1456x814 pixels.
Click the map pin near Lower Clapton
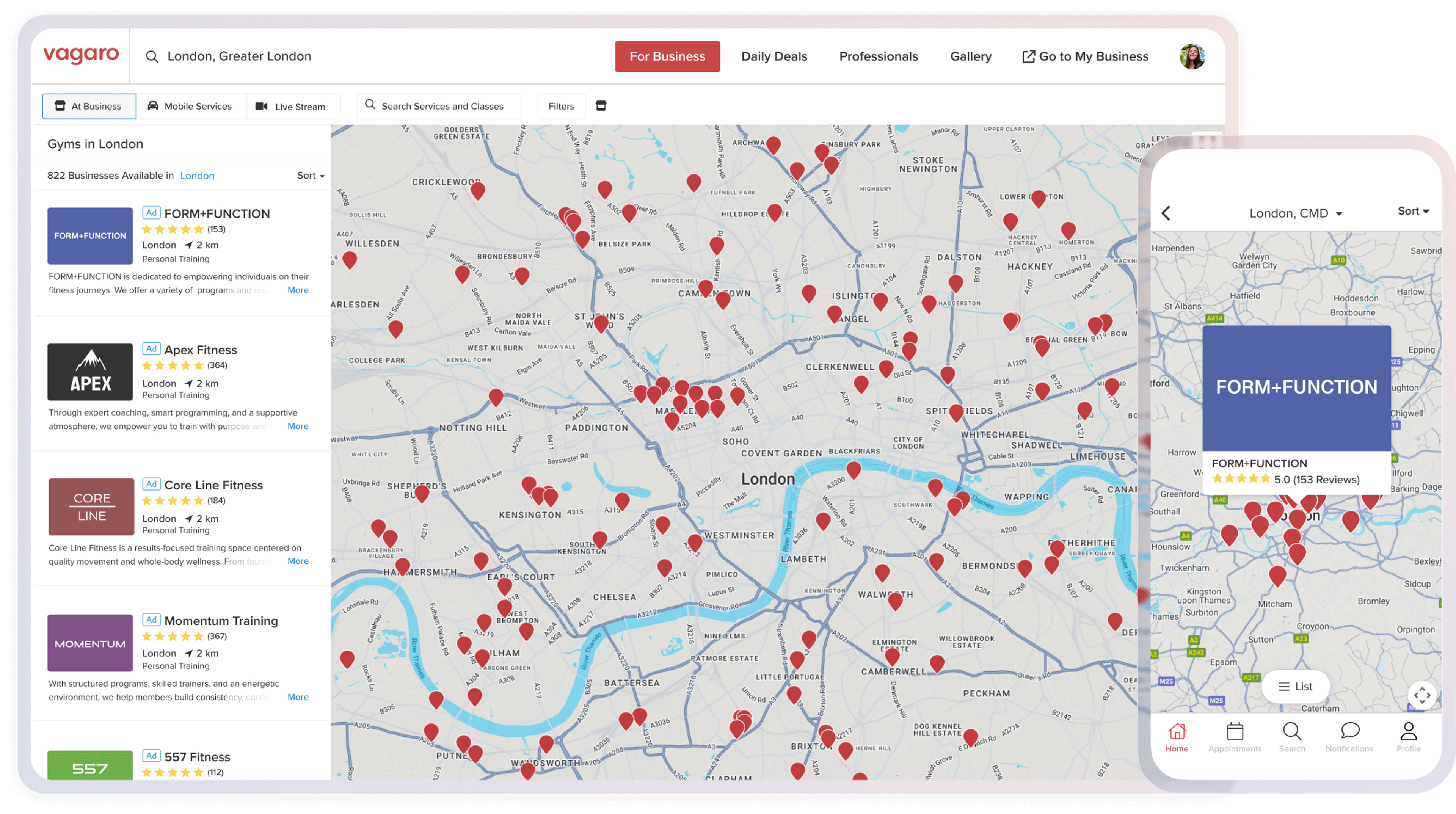(1038, 198)
